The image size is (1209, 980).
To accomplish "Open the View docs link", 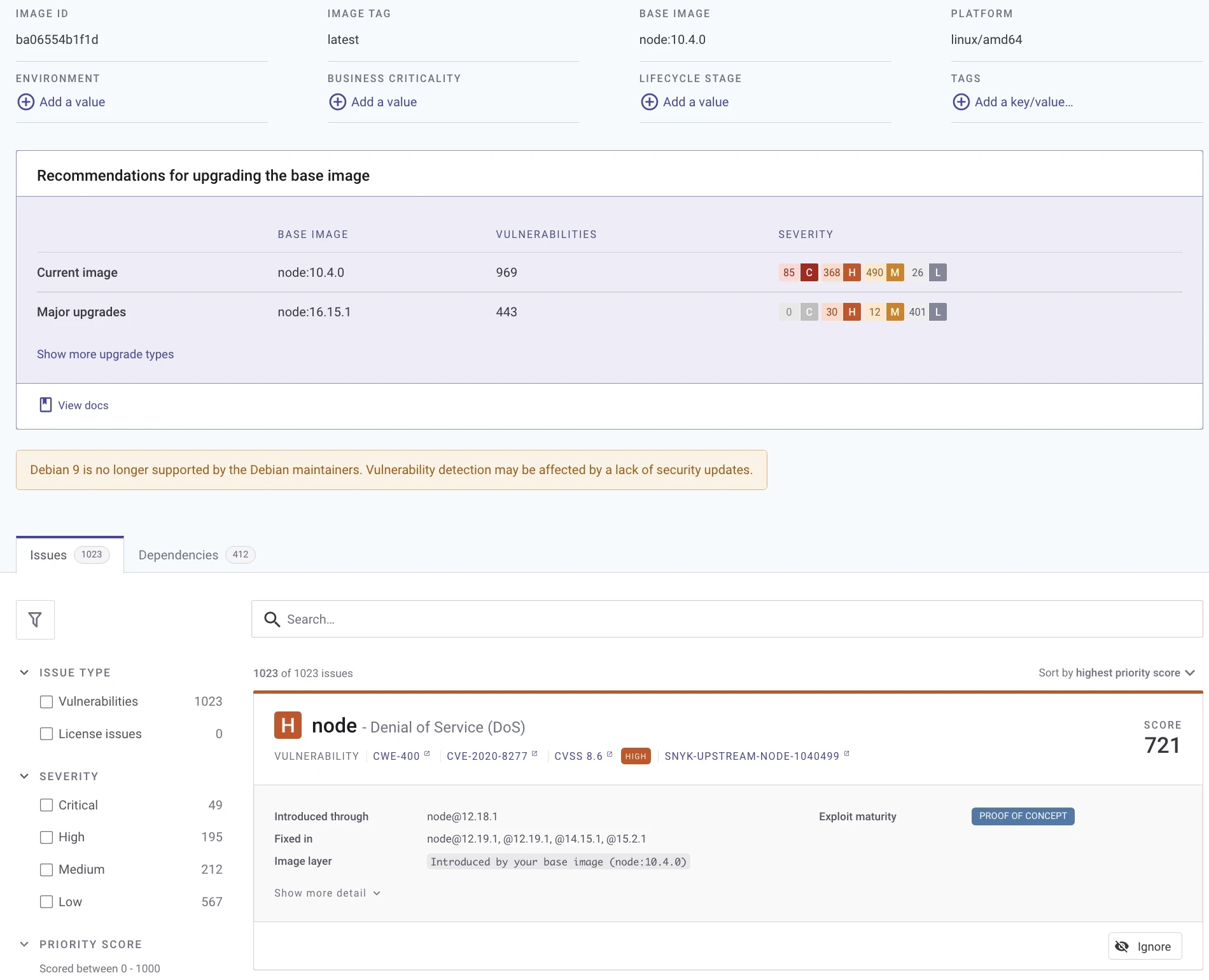I will point(74,405).
